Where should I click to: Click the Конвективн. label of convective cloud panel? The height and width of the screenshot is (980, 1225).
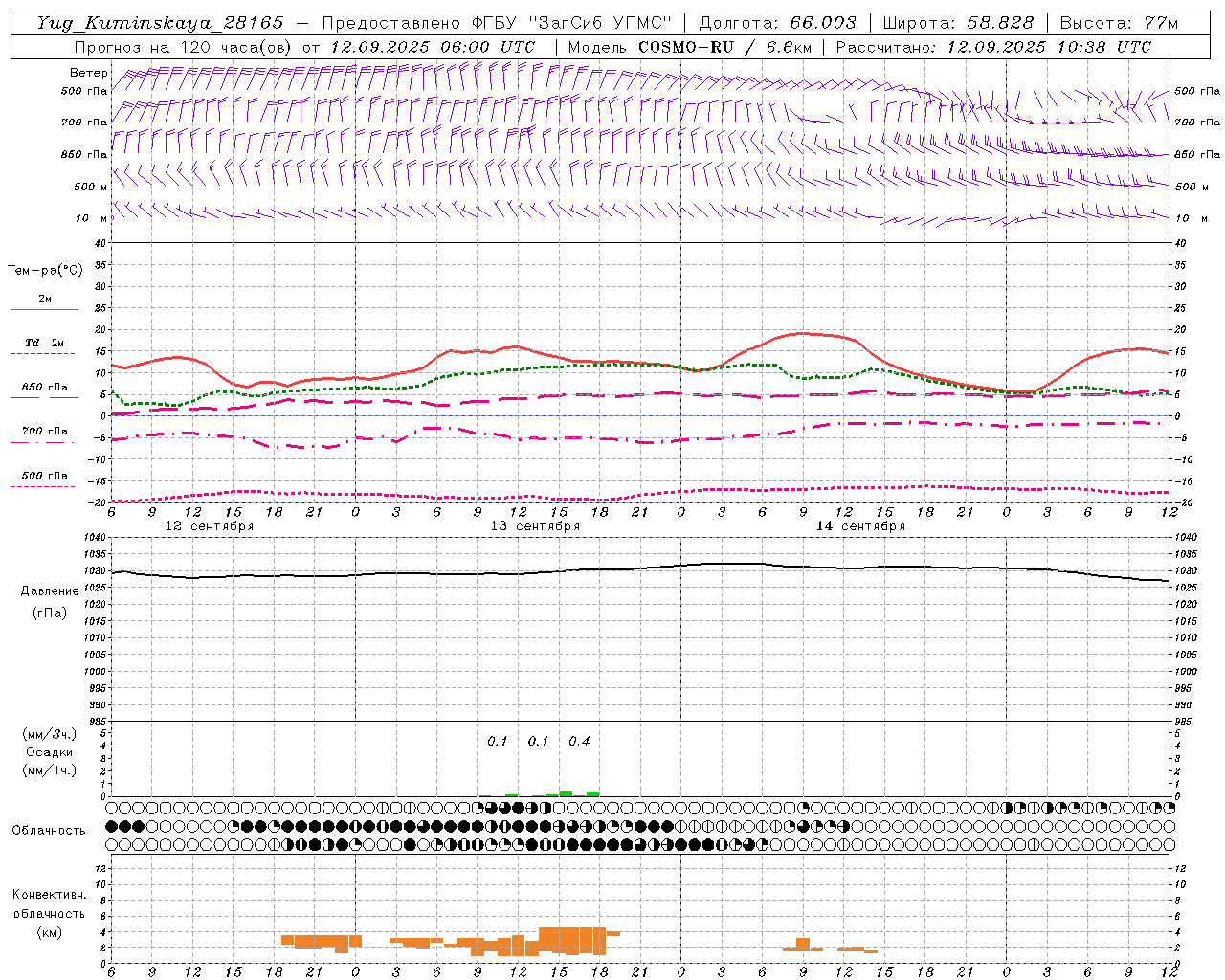click(49, 895)
